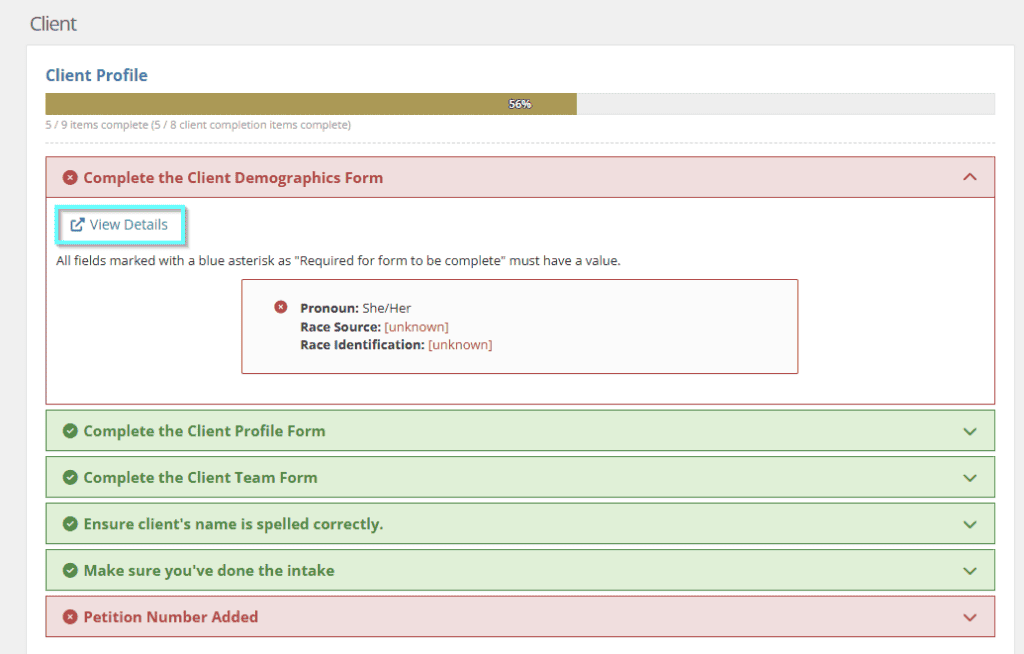Screen dimensions: 1024x654
Task: Click the Race Source unknown value
Action: [x=416, y=327]
